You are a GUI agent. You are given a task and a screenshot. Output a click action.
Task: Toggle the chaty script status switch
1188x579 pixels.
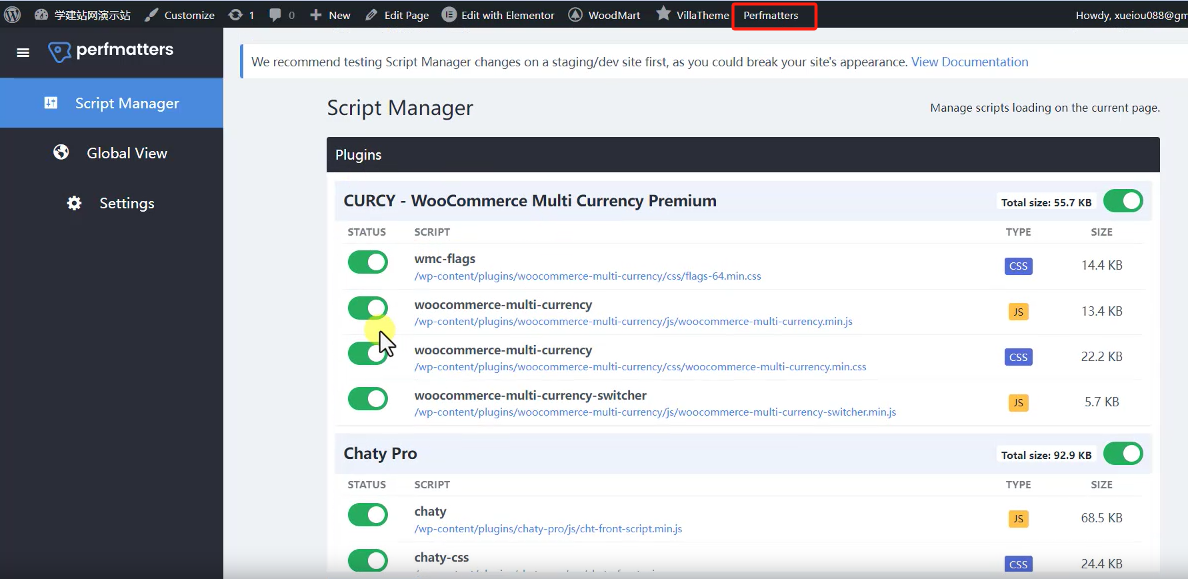coord(367,515)
